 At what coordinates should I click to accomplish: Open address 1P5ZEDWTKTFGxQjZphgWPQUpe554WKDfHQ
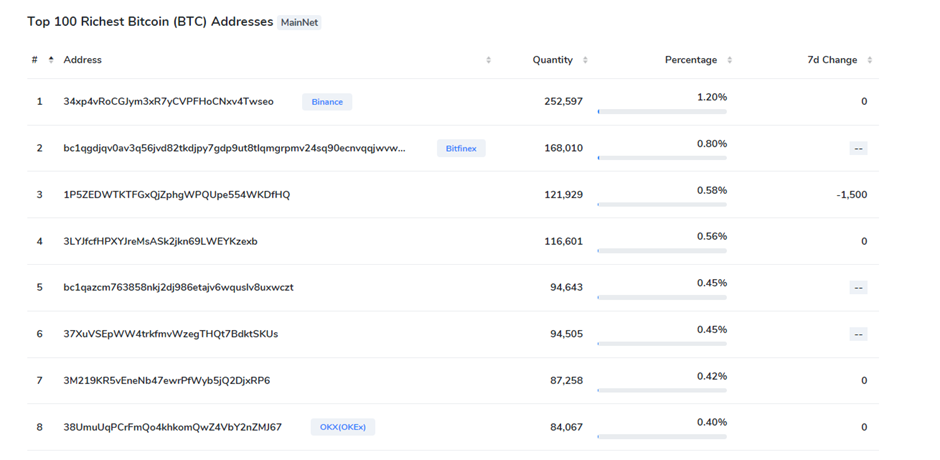click(177, 195)
